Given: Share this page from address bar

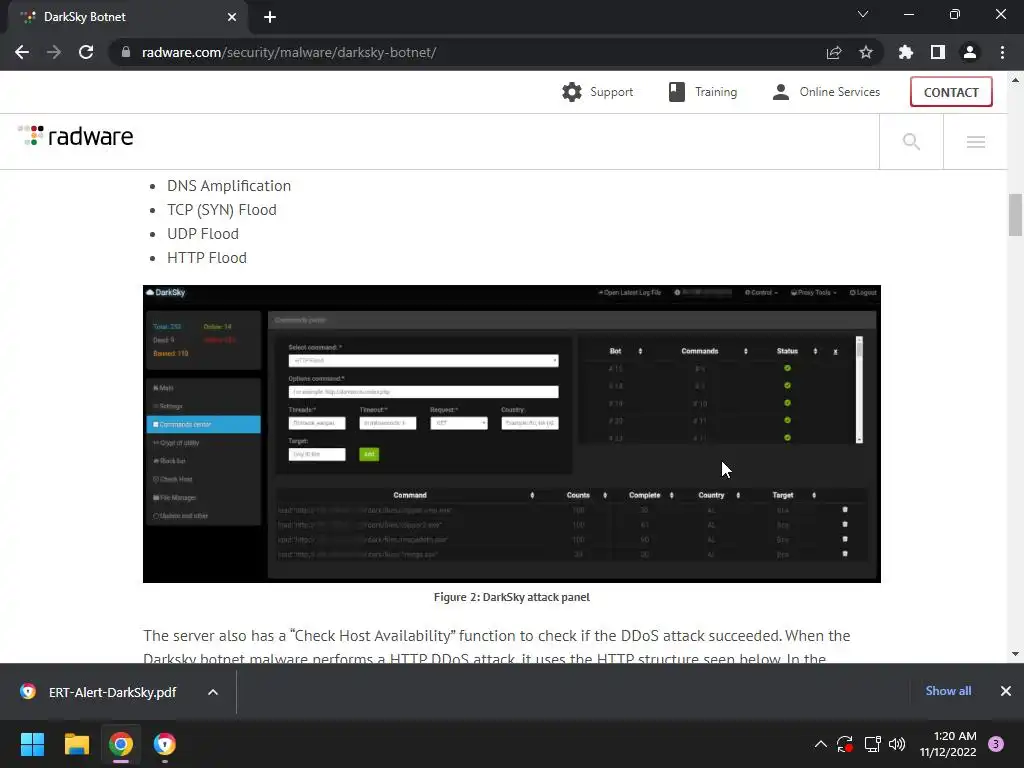Looking at the screenshot, I should pyautogui.click(x=834, y=52).
